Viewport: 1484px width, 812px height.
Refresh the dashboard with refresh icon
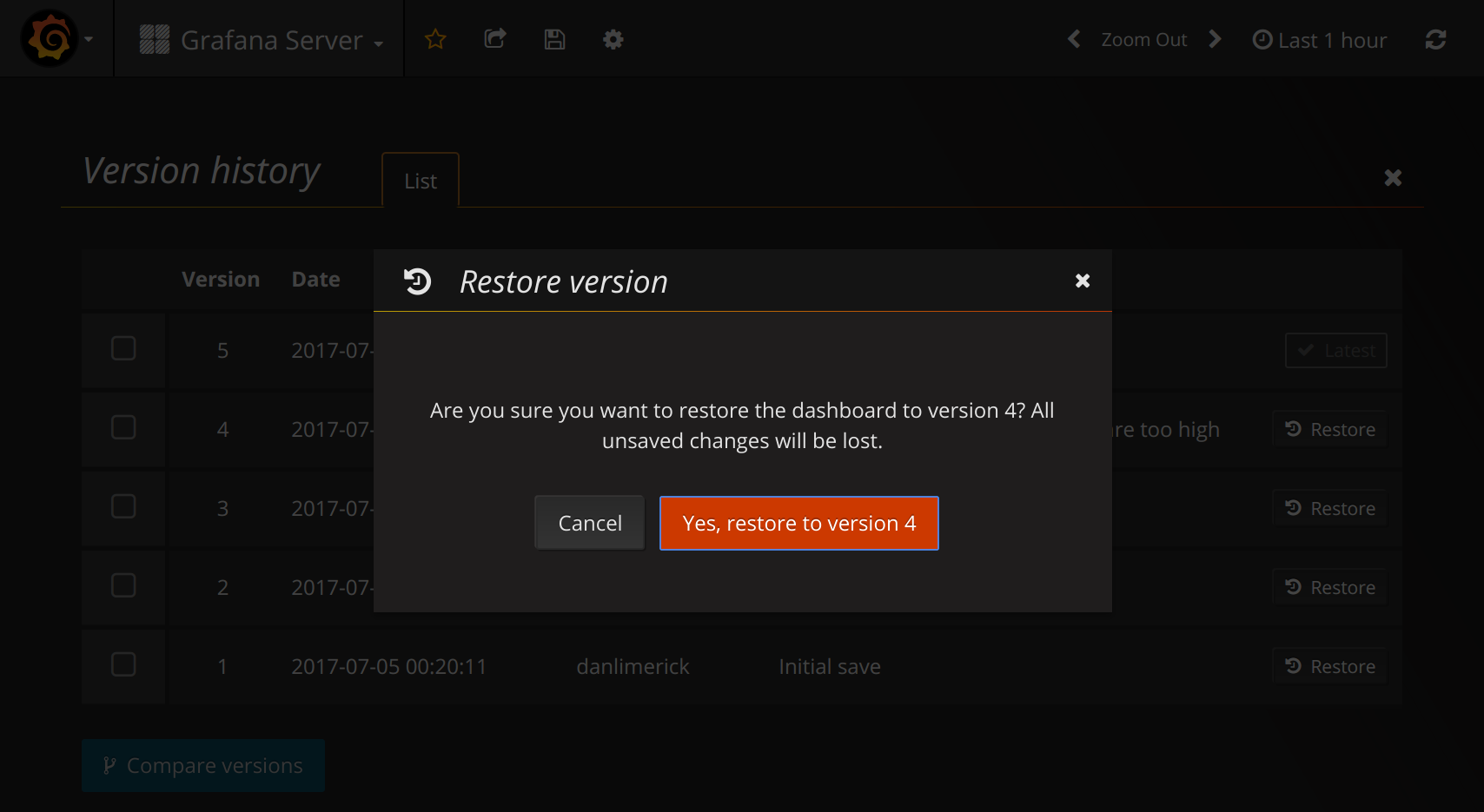tap(1435, 40)
